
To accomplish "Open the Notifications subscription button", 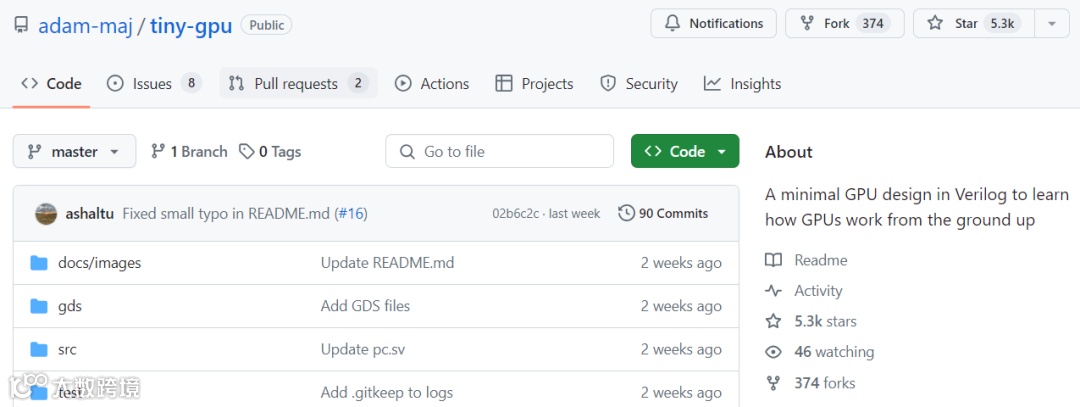I will pyautogui.click(x=712, y=23).
